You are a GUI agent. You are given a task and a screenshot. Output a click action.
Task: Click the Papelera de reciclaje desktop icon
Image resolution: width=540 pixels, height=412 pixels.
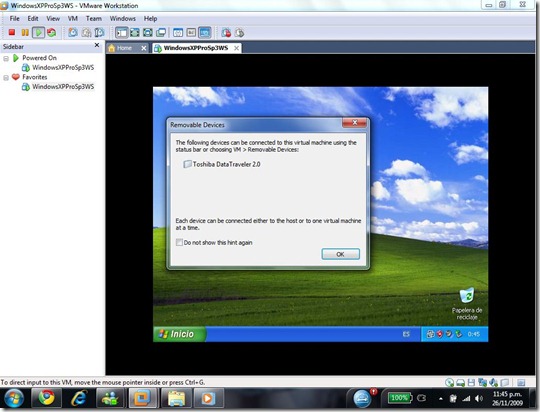pyautogui.click(x=467, y=304)
